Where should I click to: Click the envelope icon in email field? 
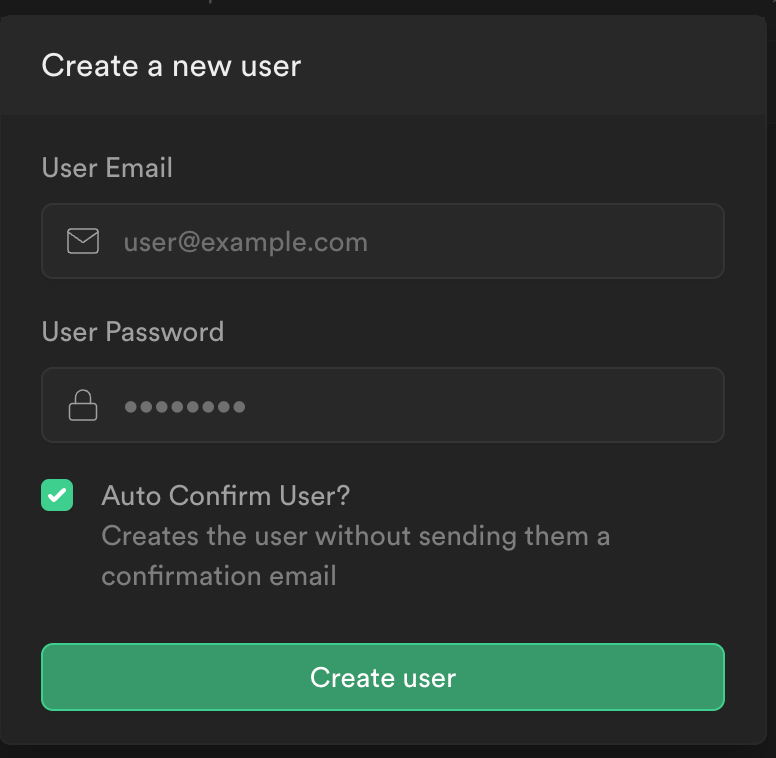pyautogui.click(x=83, y=241)
